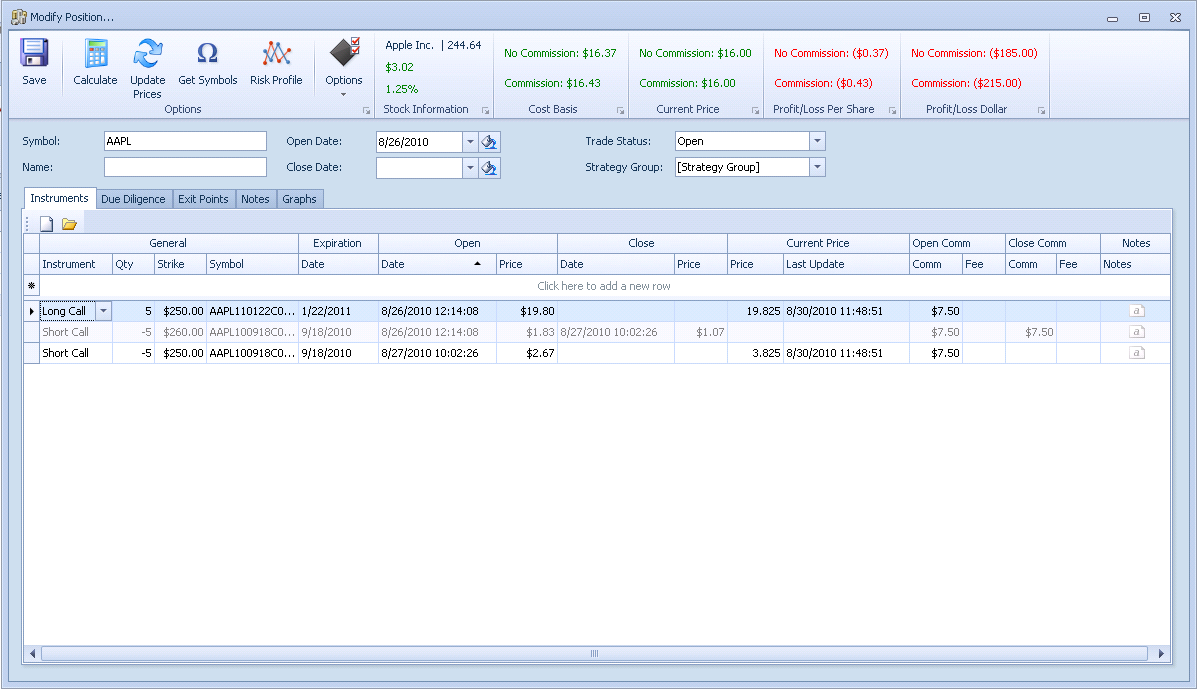The height and width of the screenshot is (691, 1197).
Task: Click the Close Date calendar icon
Action: pos(489,168)
